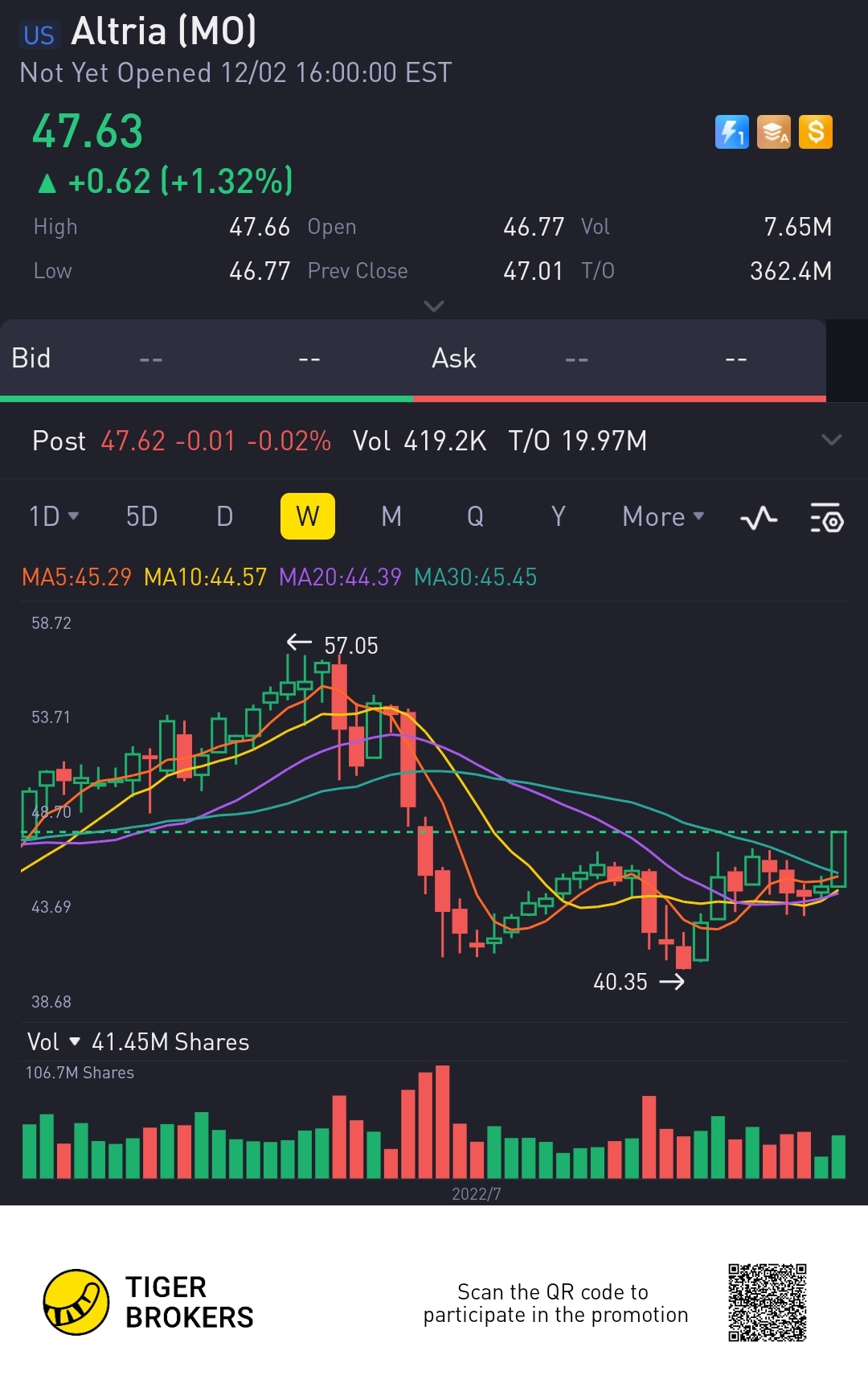Select the W weekly chart tab
The image size is (868, 1400).
[307, 516]
